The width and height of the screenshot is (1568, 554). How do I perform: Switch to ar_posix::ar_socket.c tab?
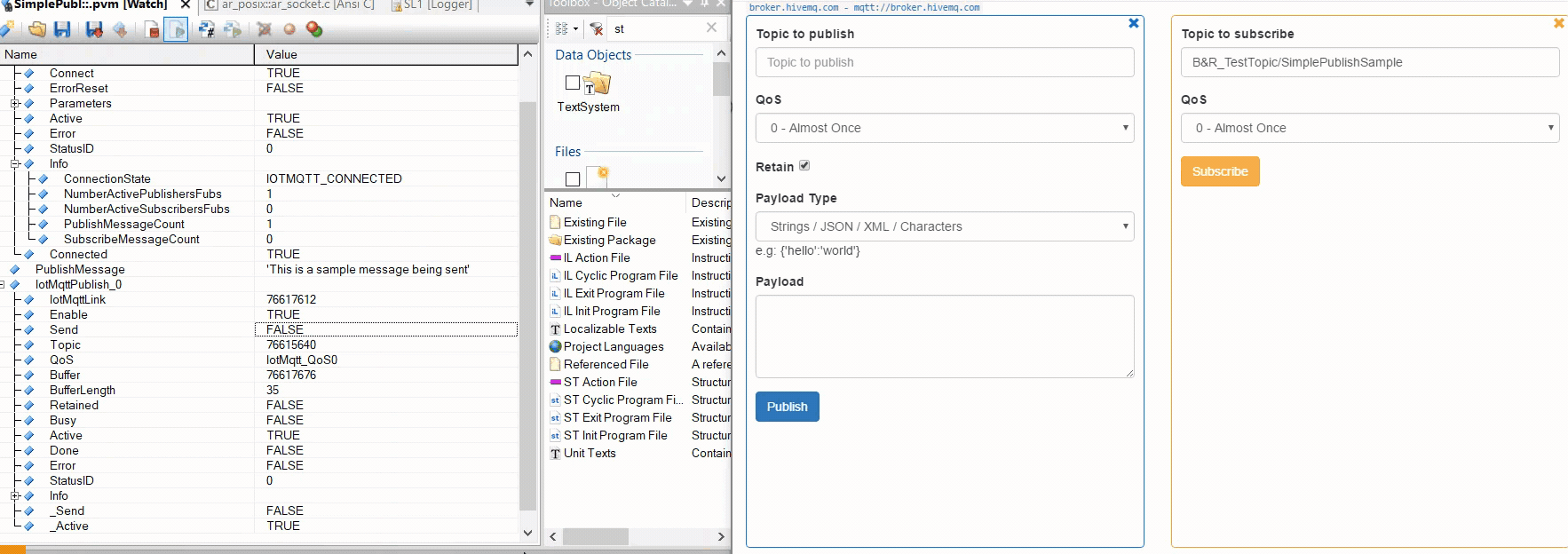pos(289,4)
